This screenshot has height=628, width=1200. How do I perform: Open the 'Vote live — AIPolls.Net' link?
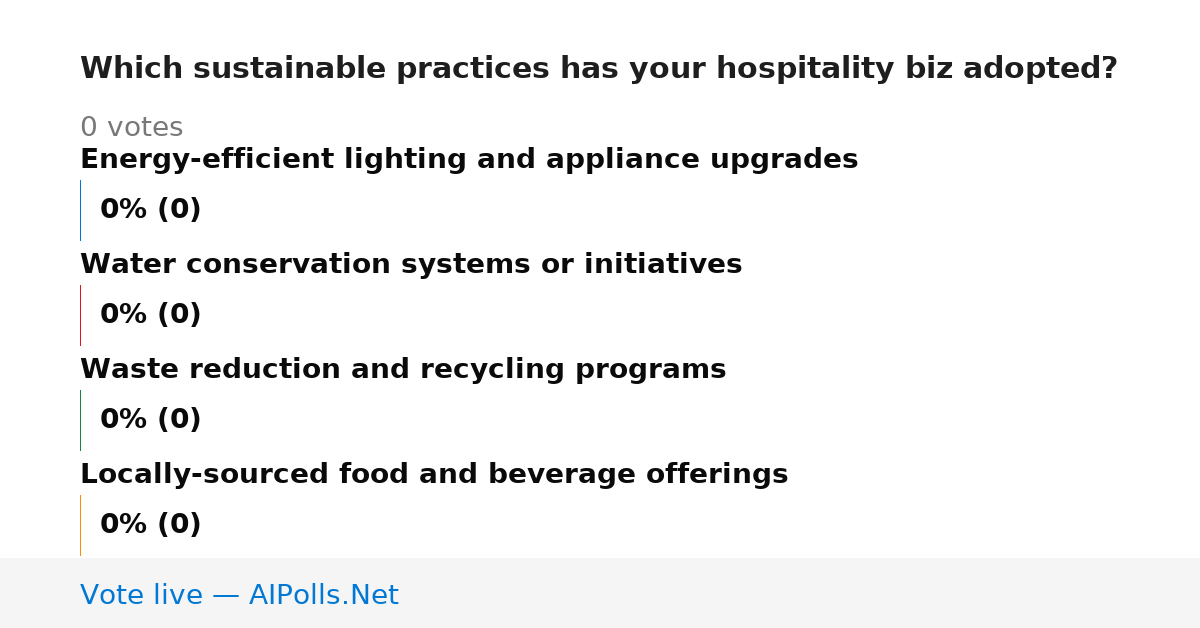point(239,596)
